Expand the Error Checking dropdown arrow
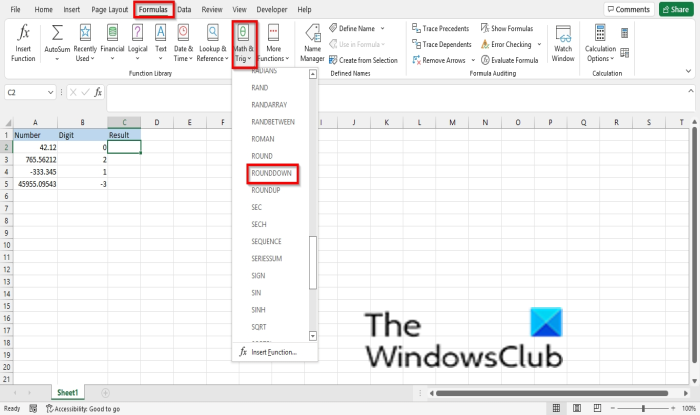700x415 pixels. point(539,44)
